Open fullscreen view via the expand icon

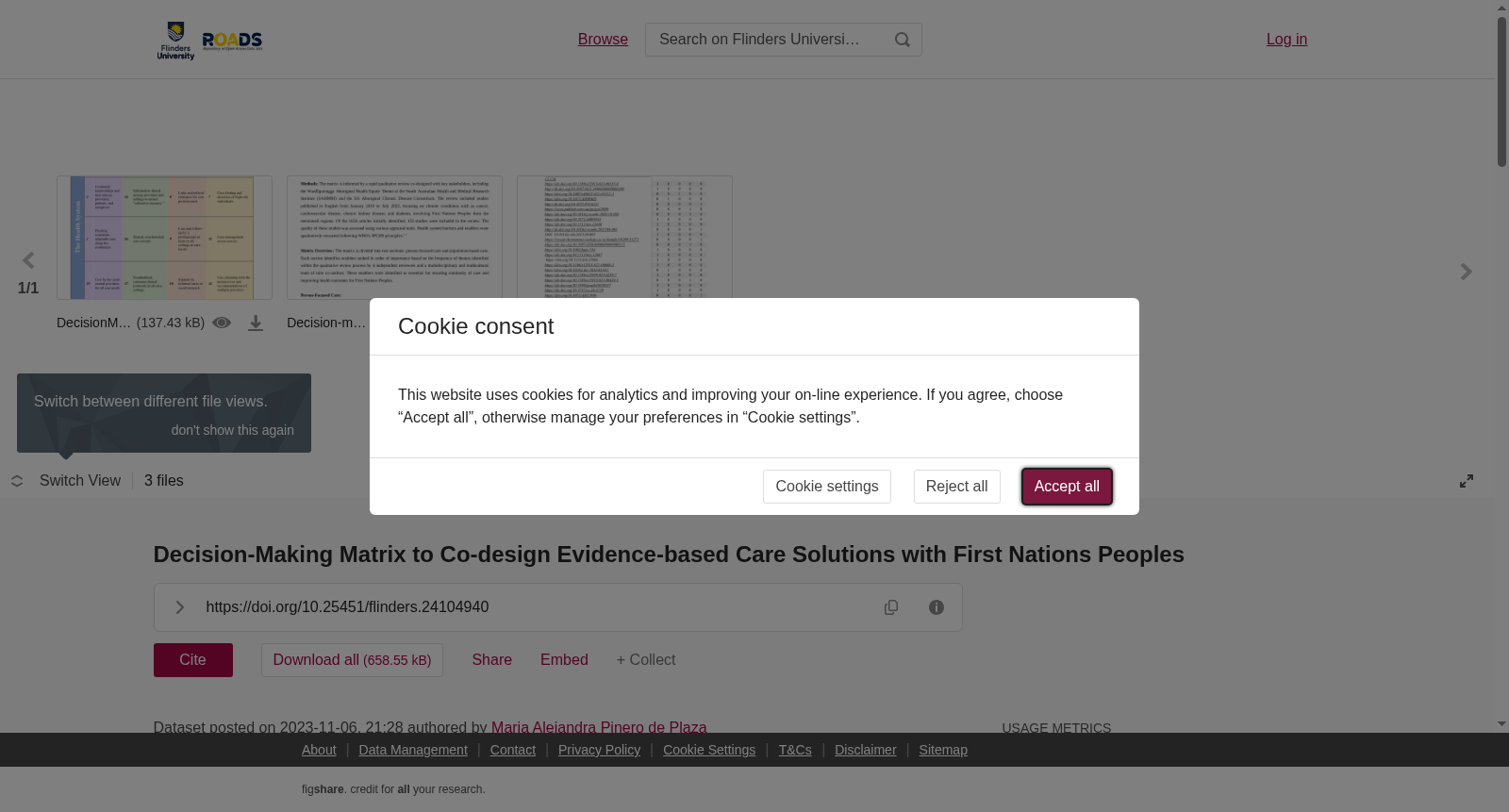pos(1467,481)
